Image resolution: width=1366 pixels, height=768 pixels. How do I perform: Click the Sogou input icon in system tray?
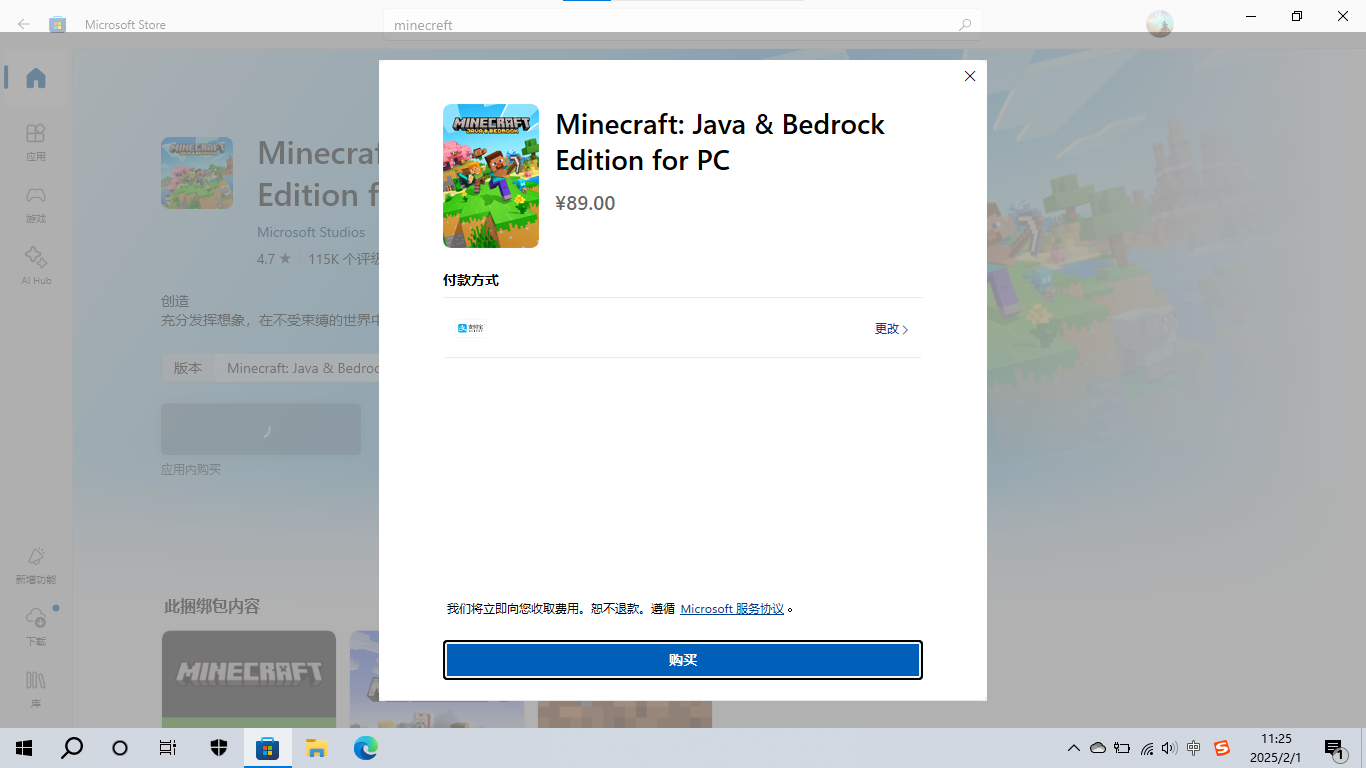(1222, 747)
